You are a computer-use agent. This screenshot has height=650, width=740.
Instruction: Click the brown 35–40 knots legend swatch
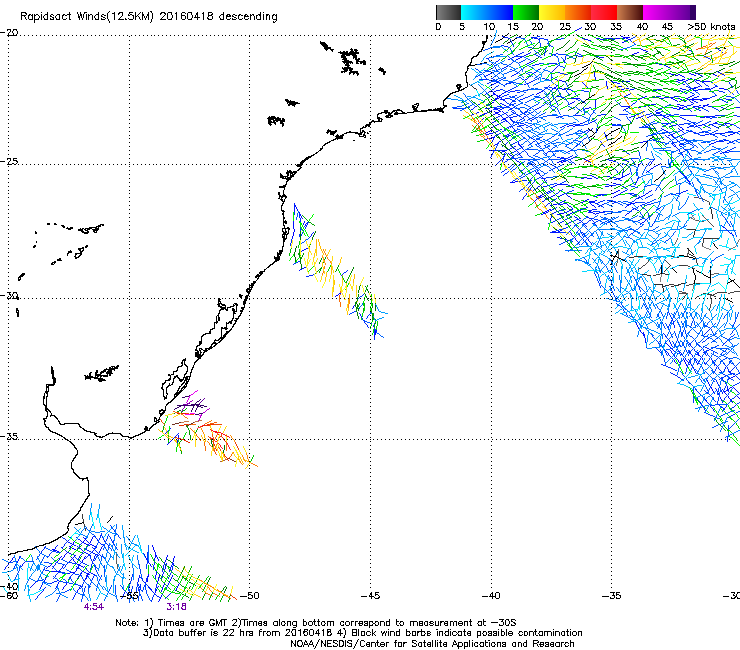coord(630,12)
